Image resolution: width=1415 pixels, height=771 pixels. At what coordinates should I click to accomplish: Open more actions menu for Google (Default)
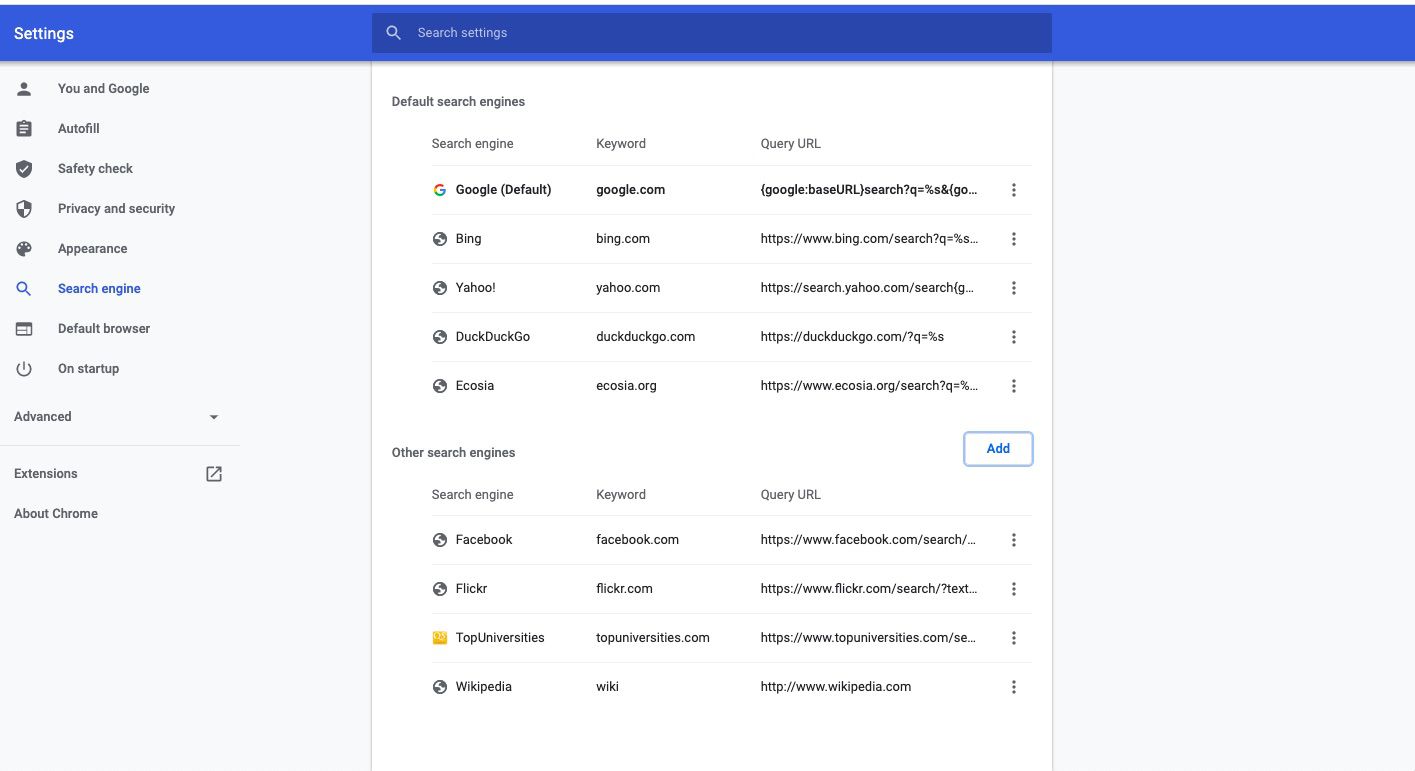1014,190
